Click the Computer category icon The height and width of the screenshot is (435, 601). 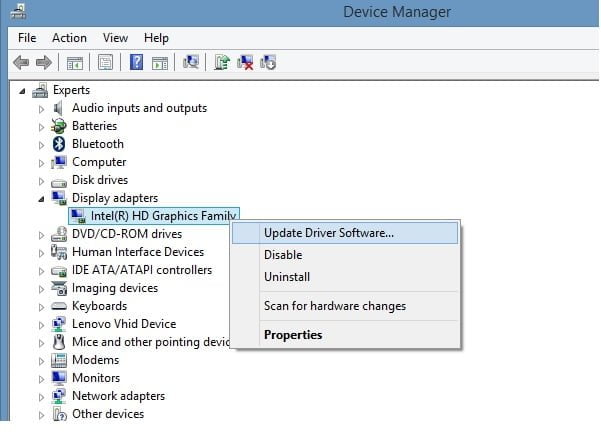[x=59, y=162]
